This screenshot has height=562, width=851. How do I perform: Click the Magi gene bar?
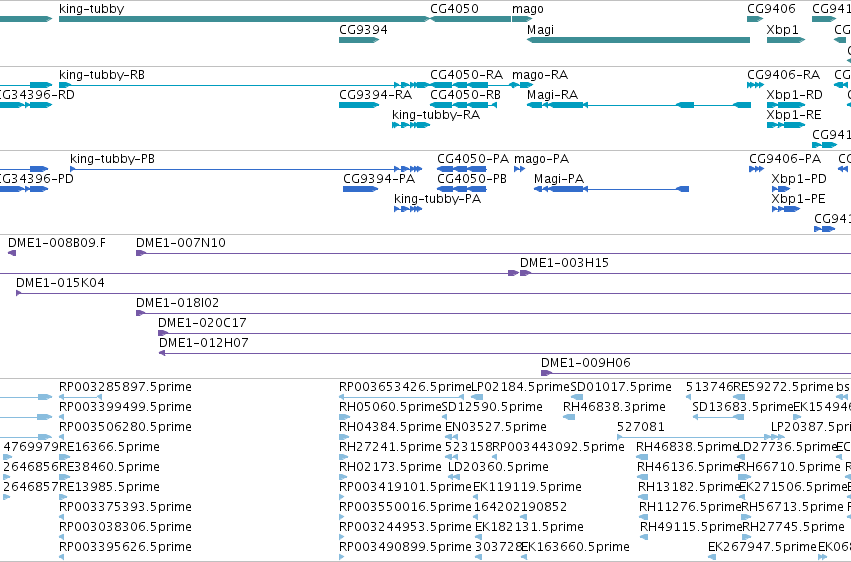point(638,40)
